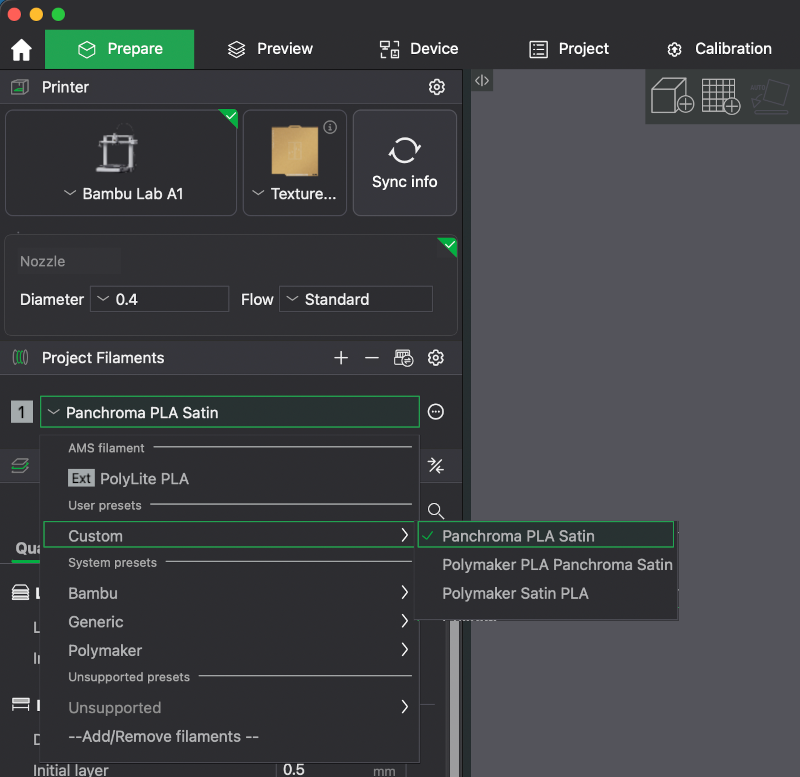Expand the Bambu system presets submenu
The image size is (800, 777).
tap(230, 593)
